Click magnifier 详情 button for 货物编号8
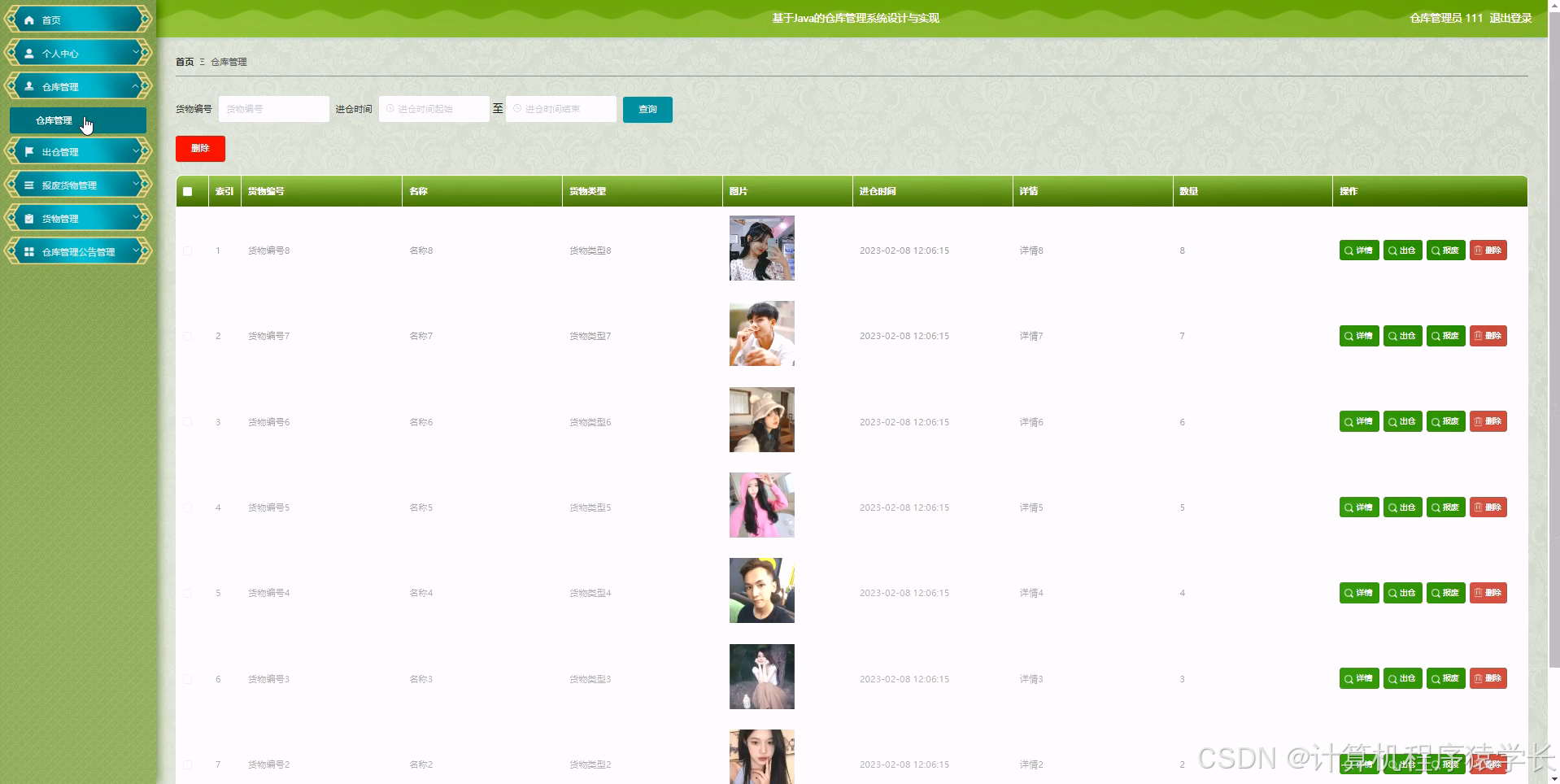 click(1359, 250)
